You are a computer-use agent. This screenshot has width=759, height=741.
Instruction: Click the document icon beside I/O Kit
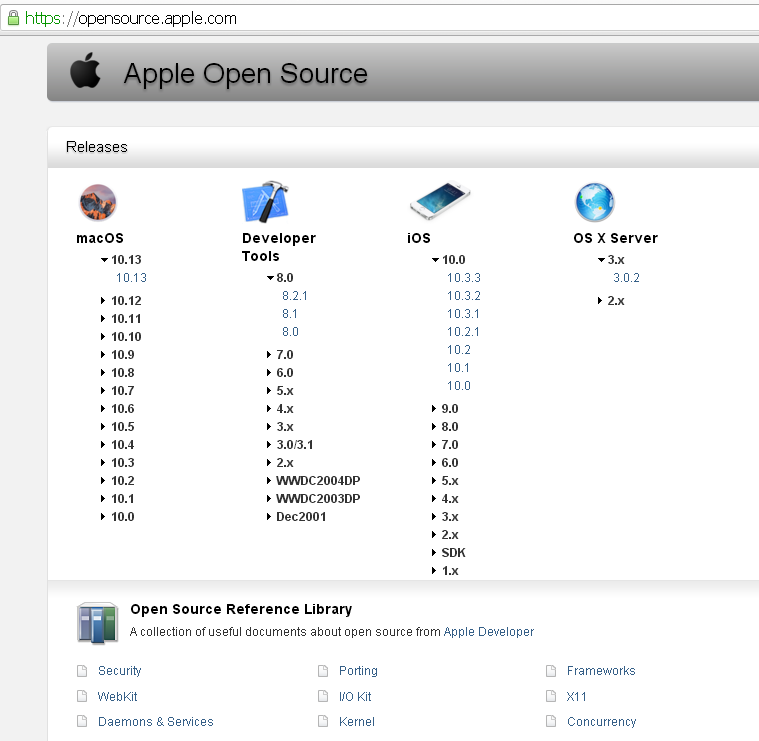323,696
